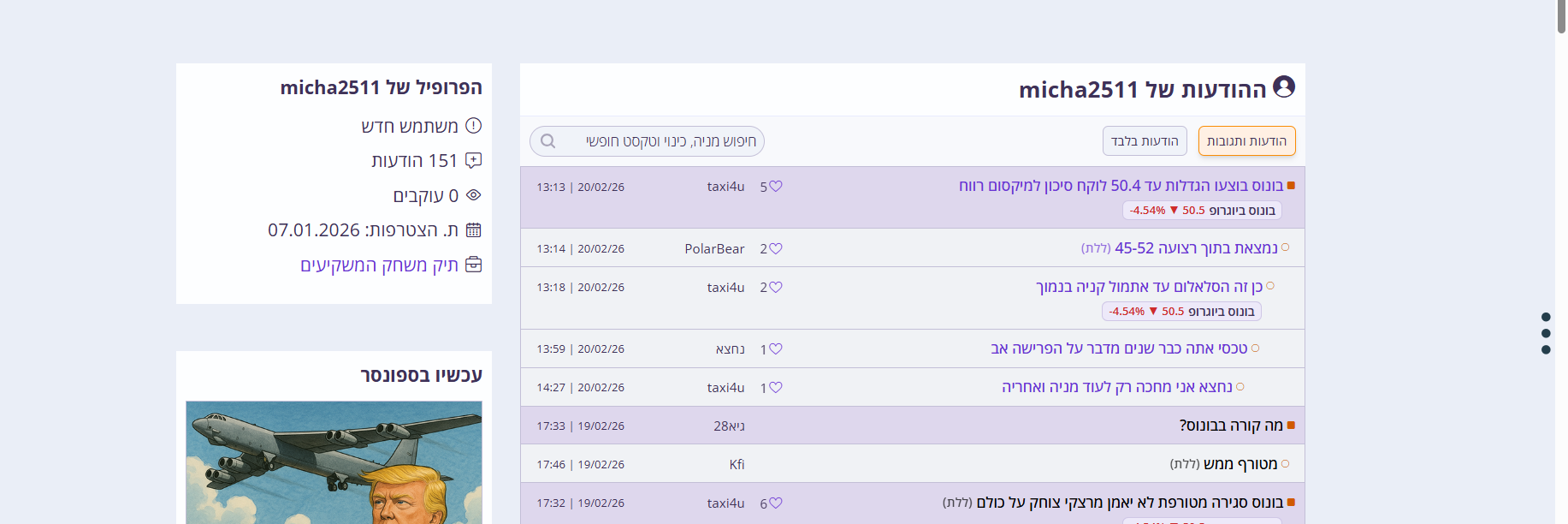This screenshot has height=524, width=1568.
Task: Click the followers eye icon
Action: 473,195
